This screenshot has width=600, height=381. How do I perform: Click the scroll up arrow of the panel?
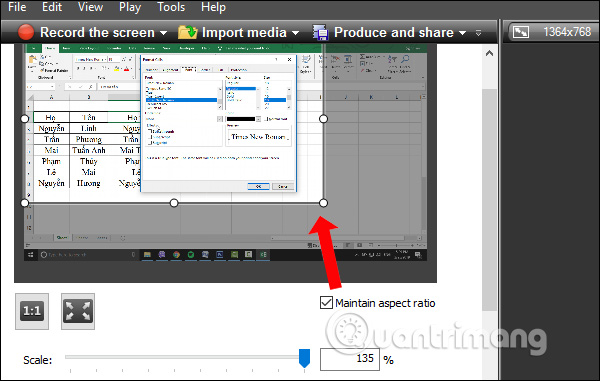click(489, 54)
